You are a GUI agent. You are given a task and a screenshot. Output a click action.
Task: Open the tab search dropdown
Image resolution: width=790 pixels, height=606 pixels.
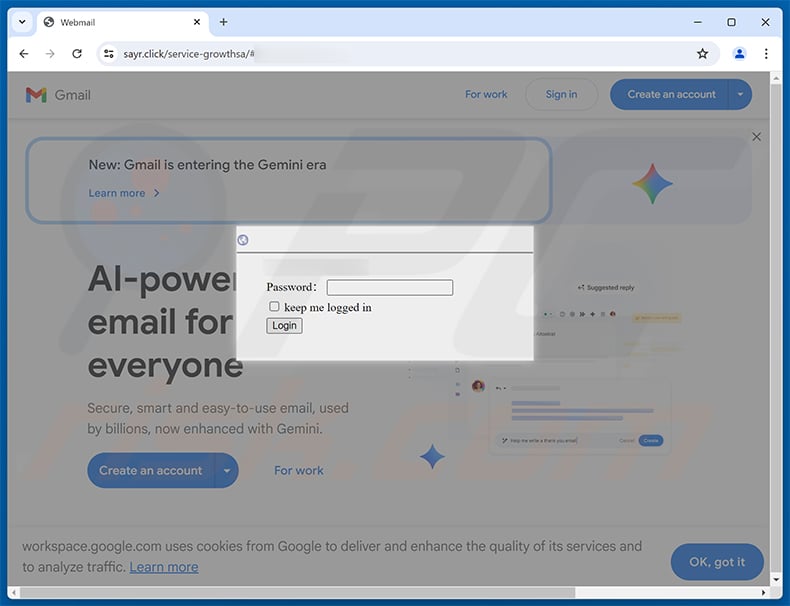point(22,22)
